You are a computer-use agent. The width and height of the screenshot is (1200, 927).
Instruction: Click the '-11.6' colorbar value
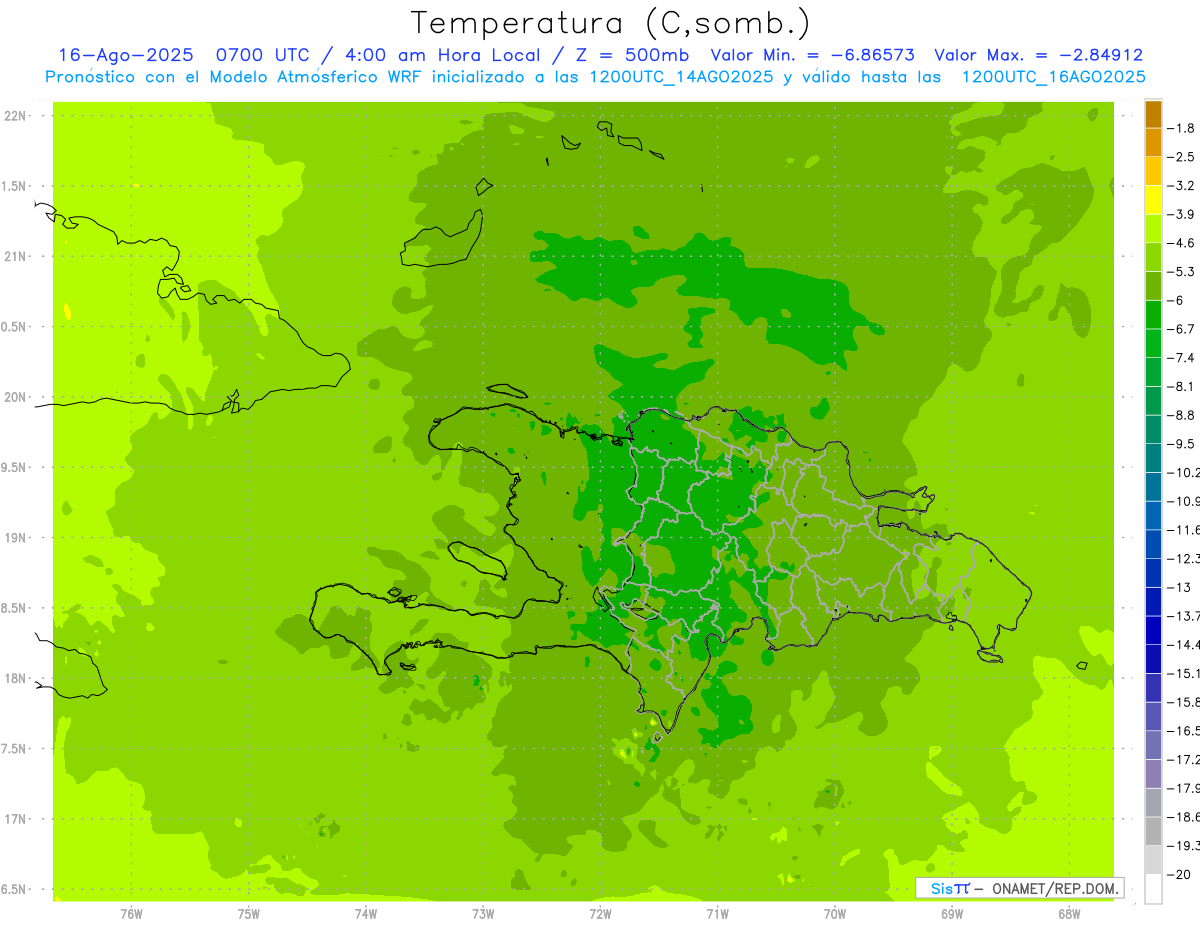click(1184, 529)
